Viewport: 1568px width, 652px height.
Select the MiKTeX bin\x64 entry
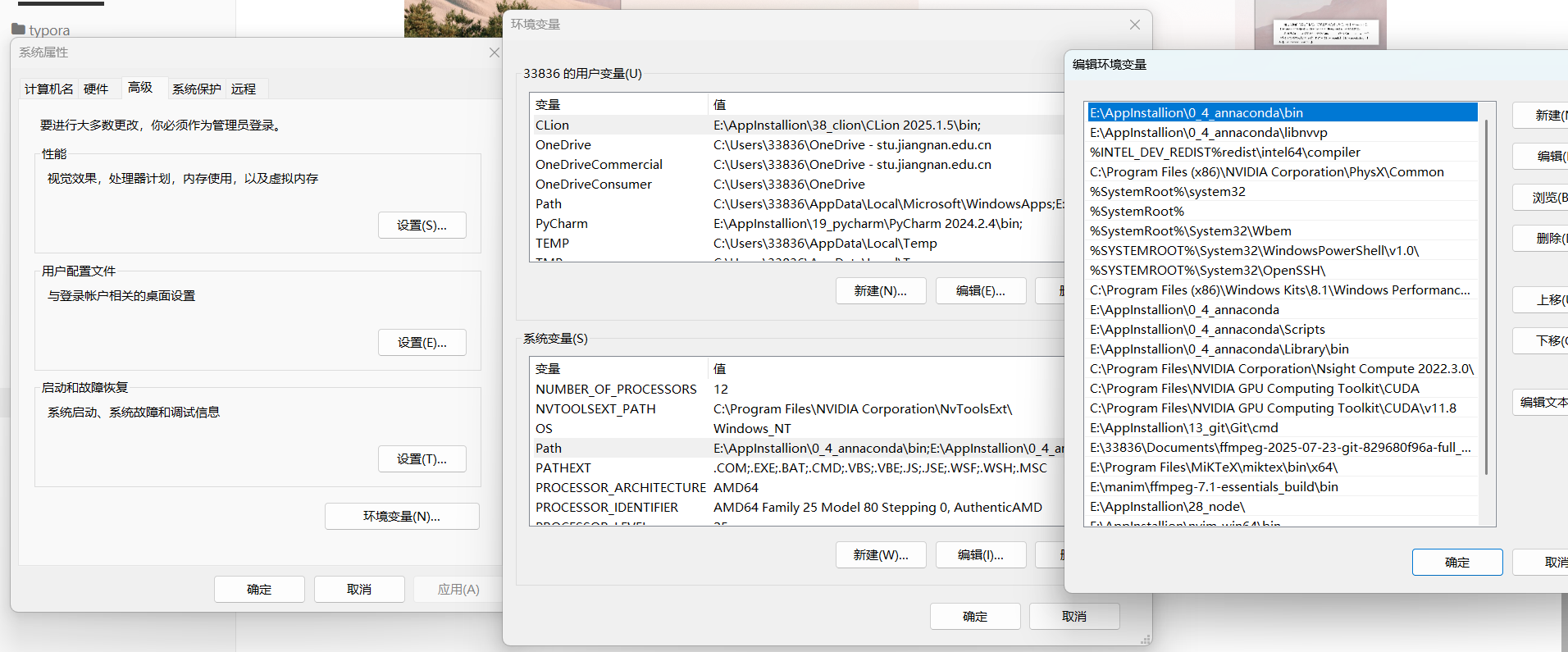(x=1282, y=467)
